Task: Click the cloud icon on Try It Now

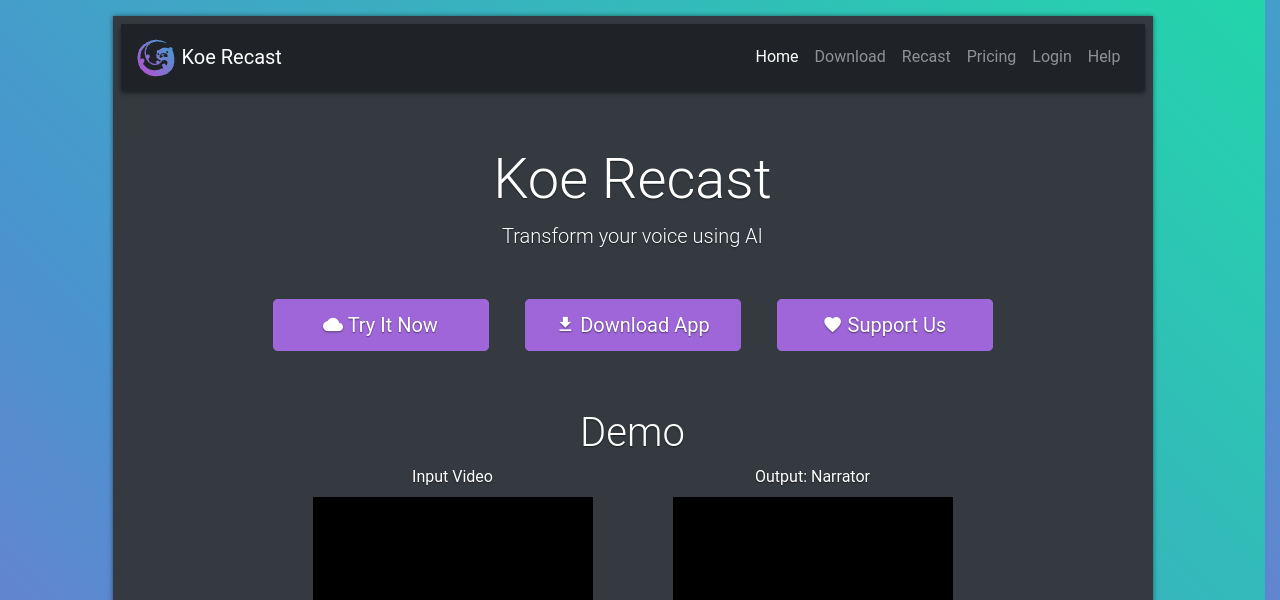Action: click(x=333, y=325)
